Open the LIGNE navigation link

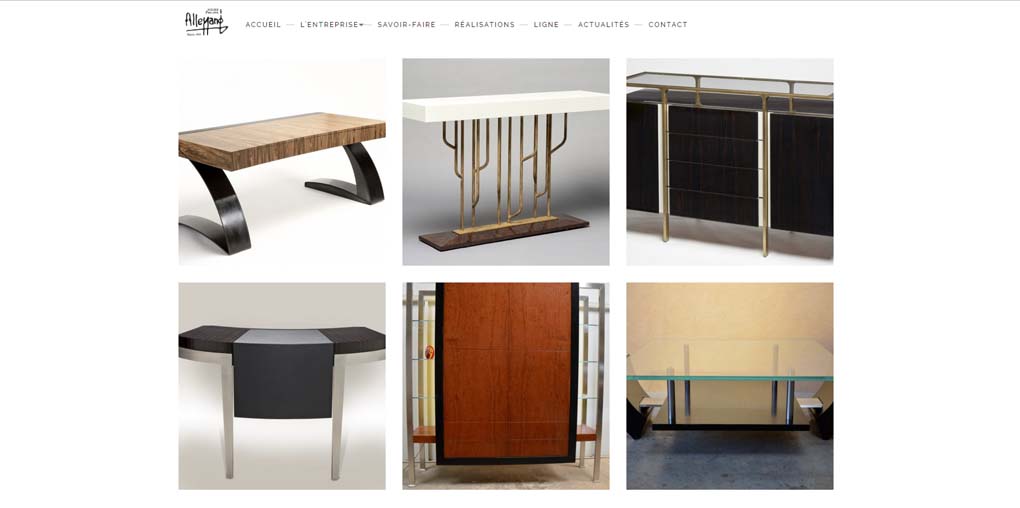[x=546, y=25]
